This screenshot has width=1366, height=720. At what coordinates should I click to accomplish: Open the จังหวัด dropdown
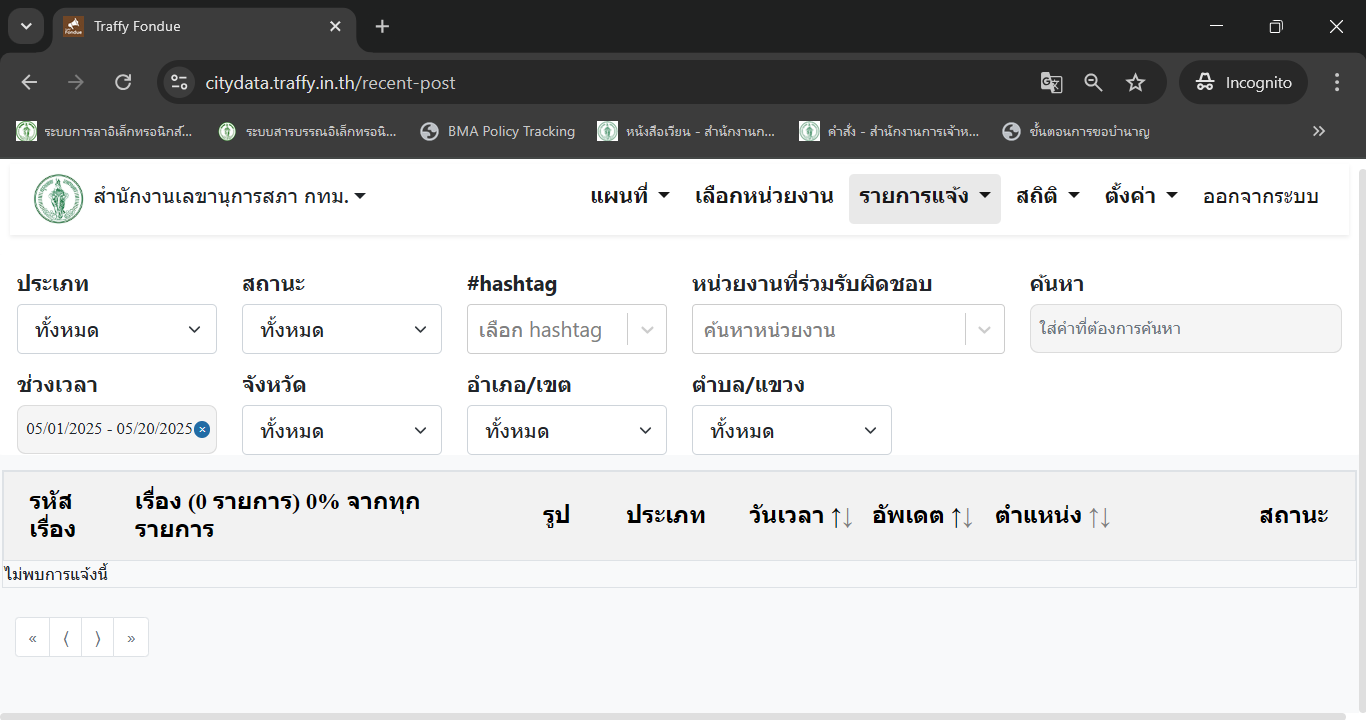click(x=342, y=430)
